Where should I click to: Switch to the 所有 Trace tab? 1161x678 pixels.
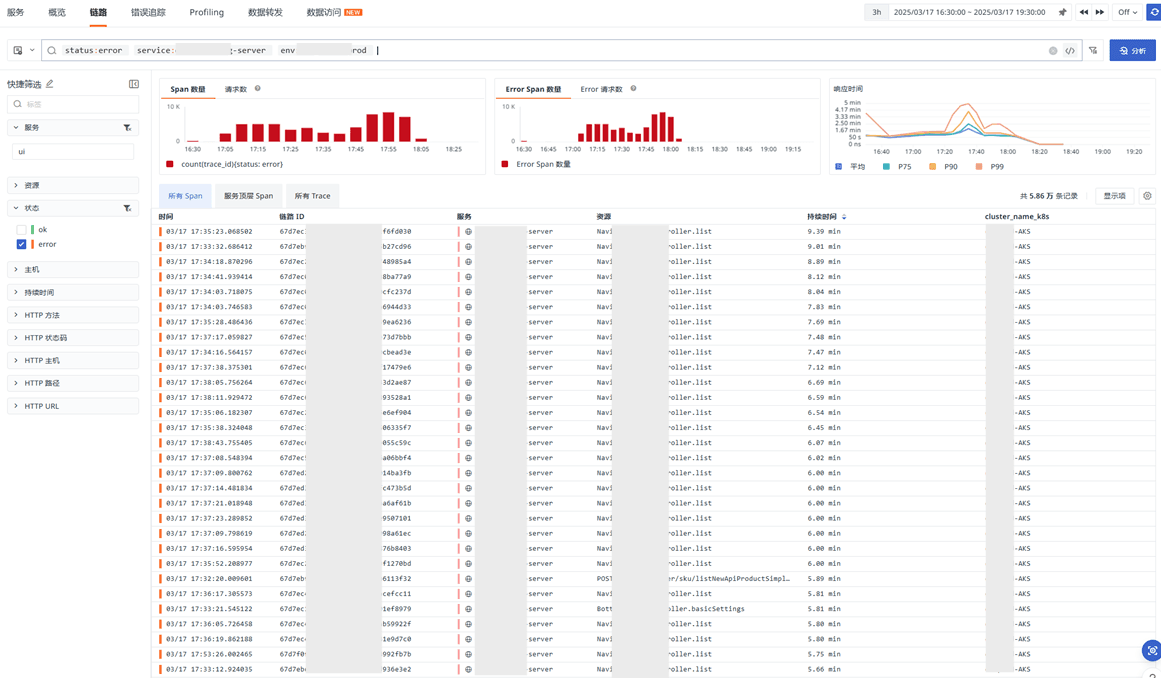tap(312, 196)
